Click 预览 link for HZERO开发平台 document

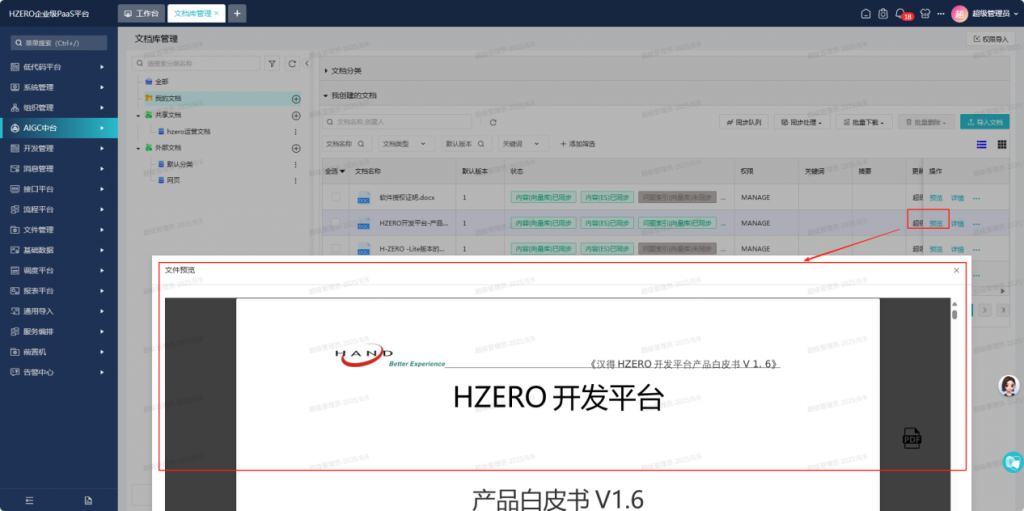tap(936, 223)
